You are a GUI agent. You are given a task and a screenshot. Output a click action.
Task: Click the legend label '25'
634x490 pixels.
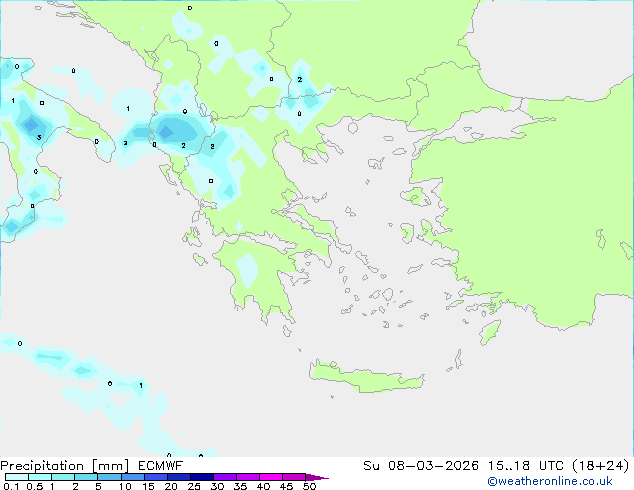pos(194,486)
